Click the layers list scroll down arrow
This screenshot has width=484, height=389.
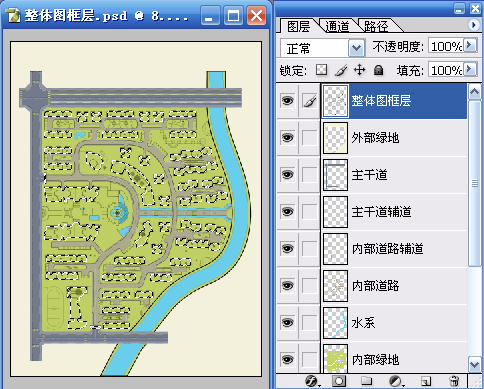475,364
